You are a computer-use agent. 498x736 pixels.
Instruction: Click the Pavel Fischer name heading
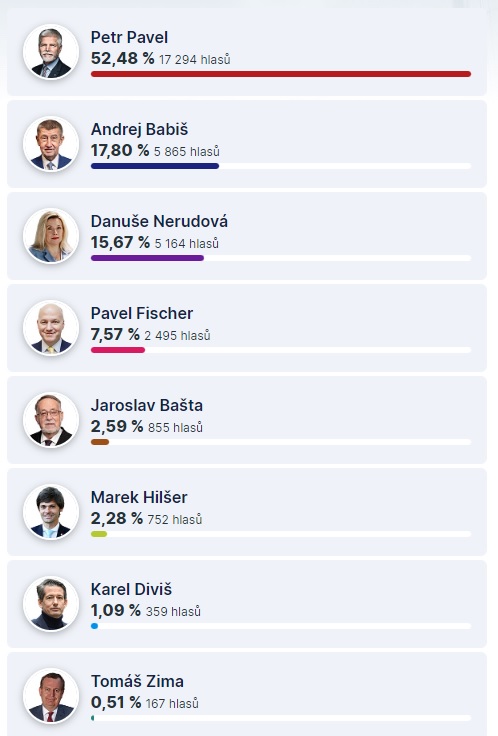click(x=142, y=313)
